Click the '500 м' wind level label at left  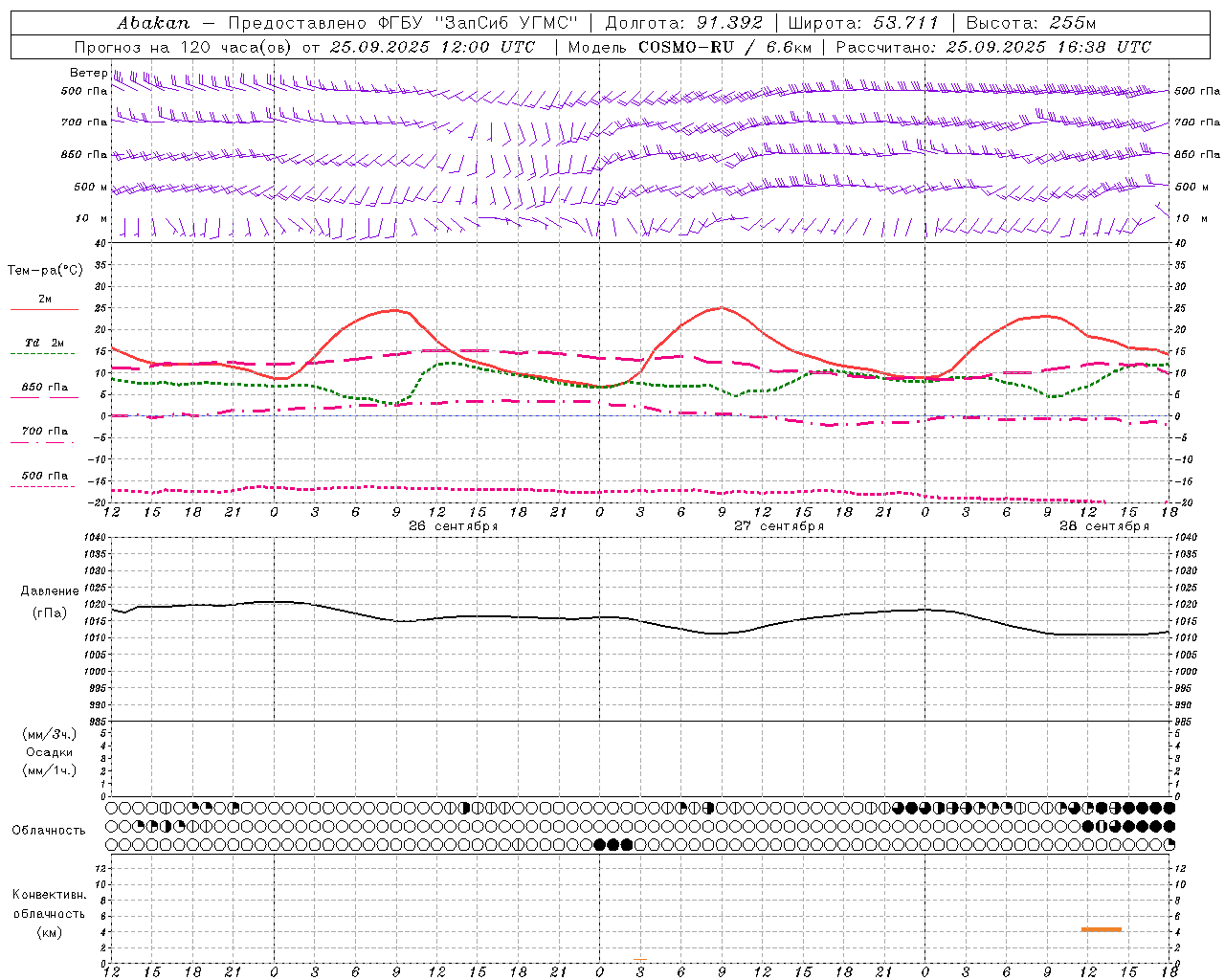pos(91,187)
